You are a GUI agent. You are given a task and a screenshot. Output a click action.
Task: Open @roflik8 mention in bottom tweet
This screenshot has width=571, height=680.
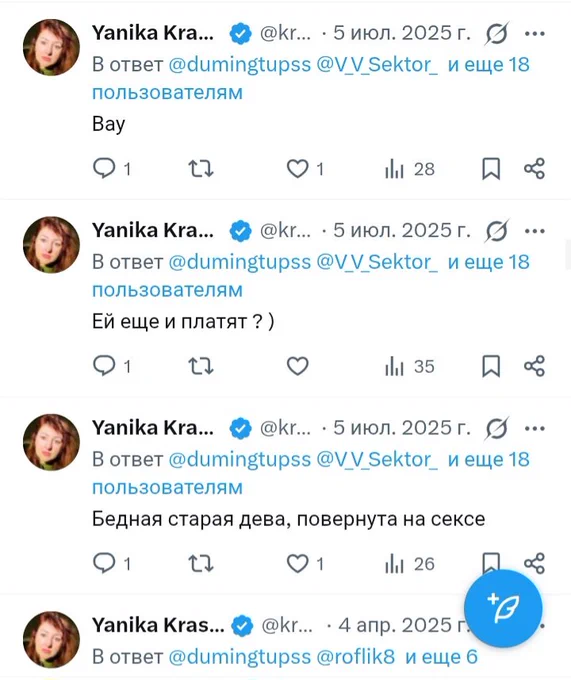click(x=356, y=657)
